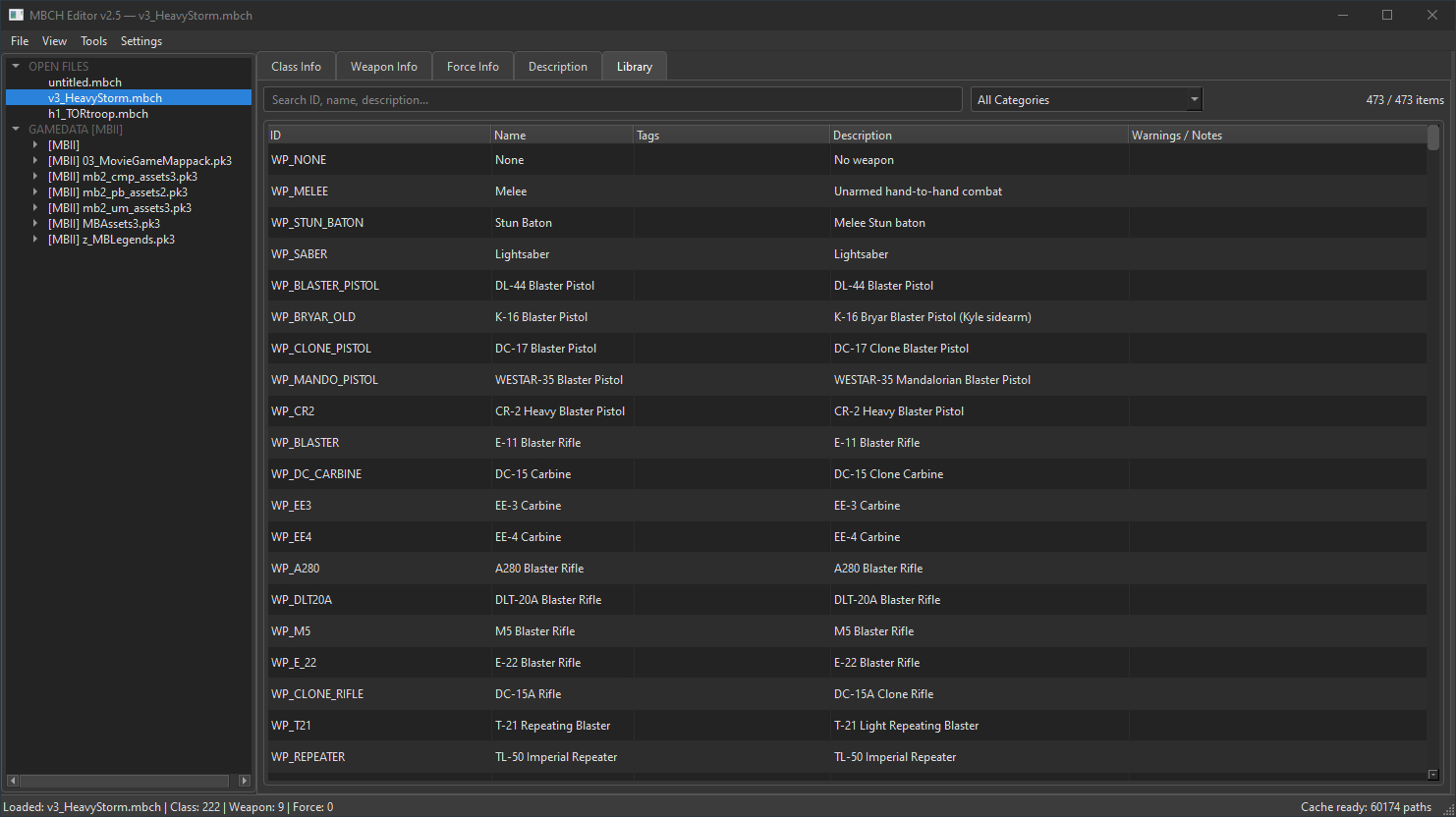This screenshot has height=817, width=1456.
Task: Select the WP_MANDO_PISTOL ID cell
Action: [379, 380]
